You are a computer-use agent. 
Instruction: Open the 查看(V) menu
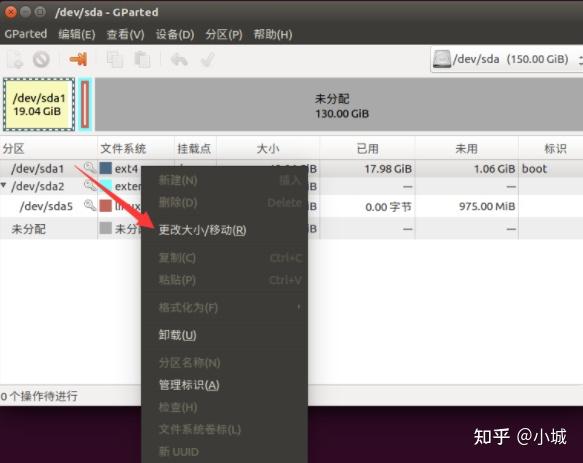(x=125, y=34)
